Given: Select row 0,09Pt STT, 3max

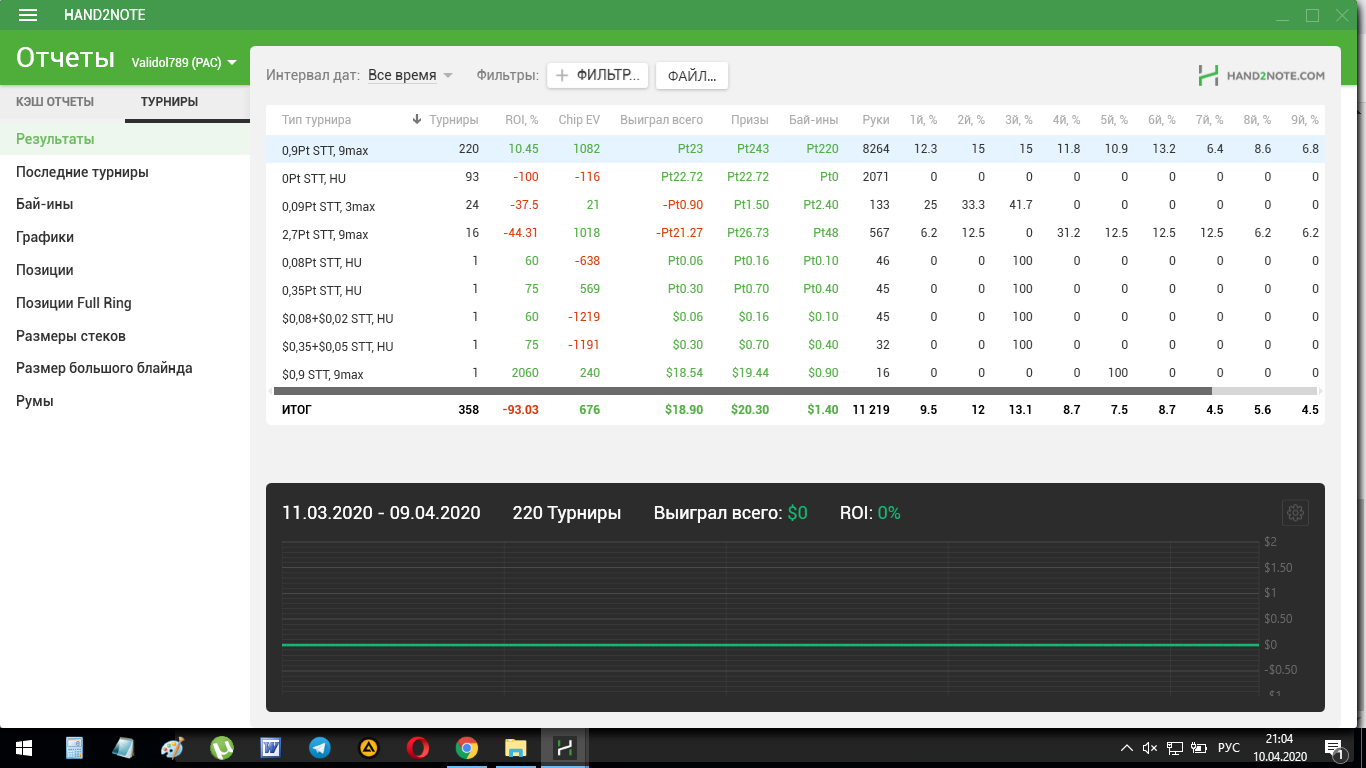Looking at the screenshot, I should [795, 206].
